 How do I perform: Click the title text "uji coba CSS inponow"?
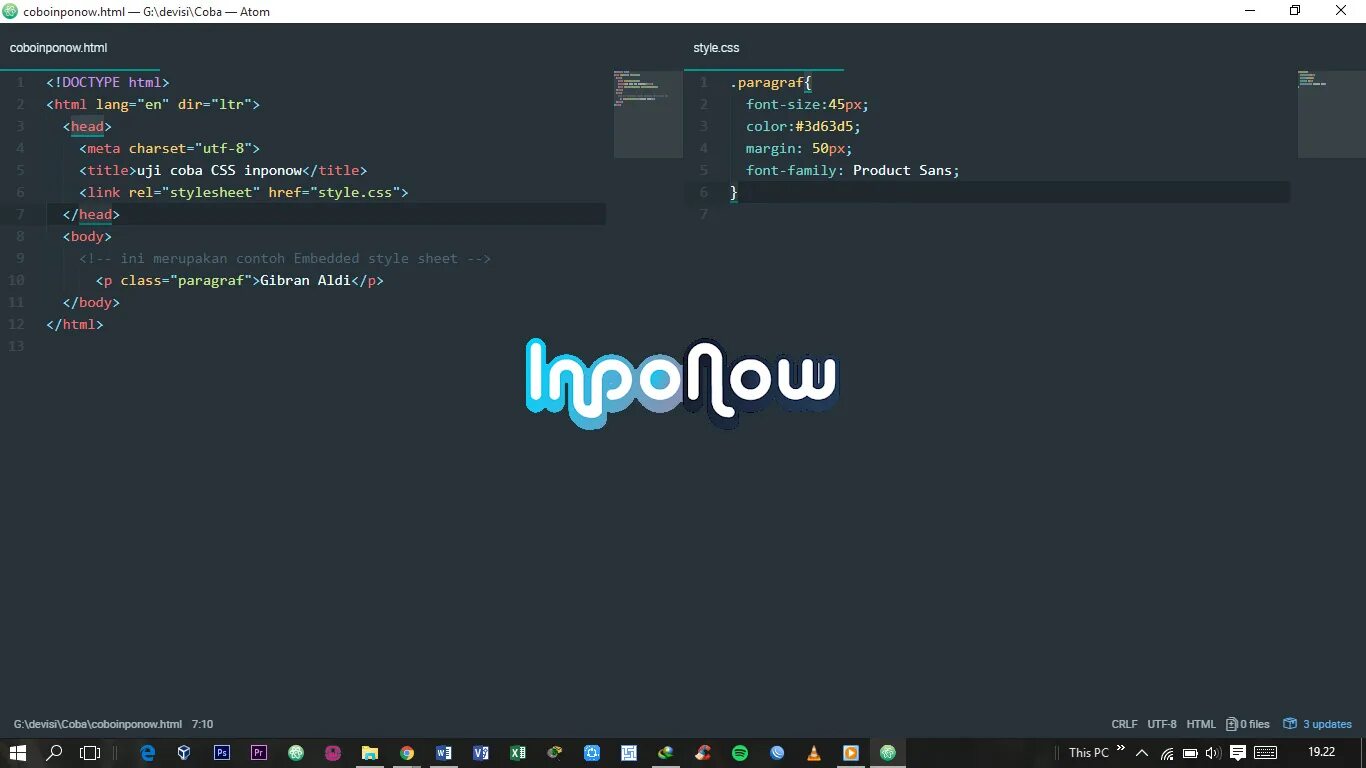click(219, 170)
